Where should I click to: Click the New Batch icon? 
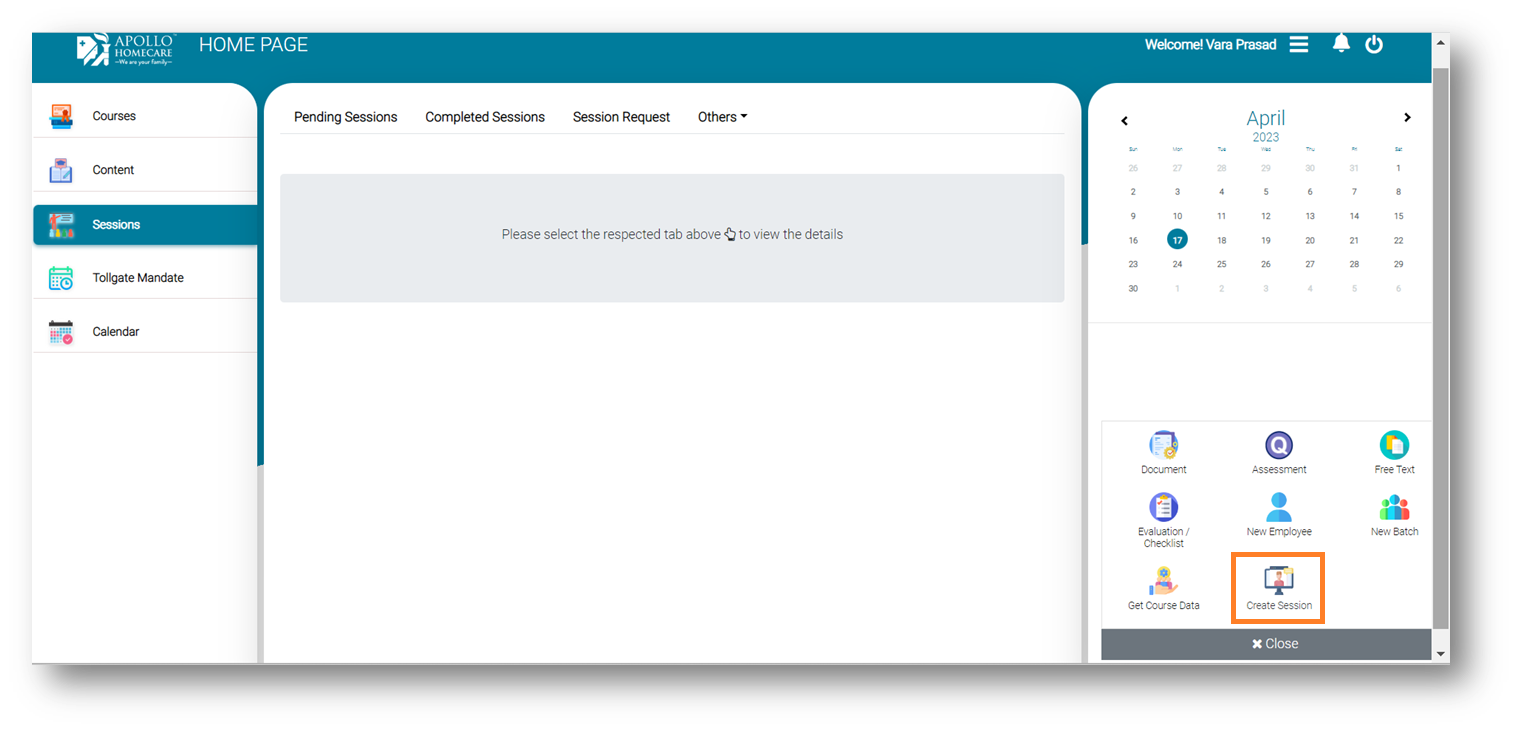pos(1393,507)
